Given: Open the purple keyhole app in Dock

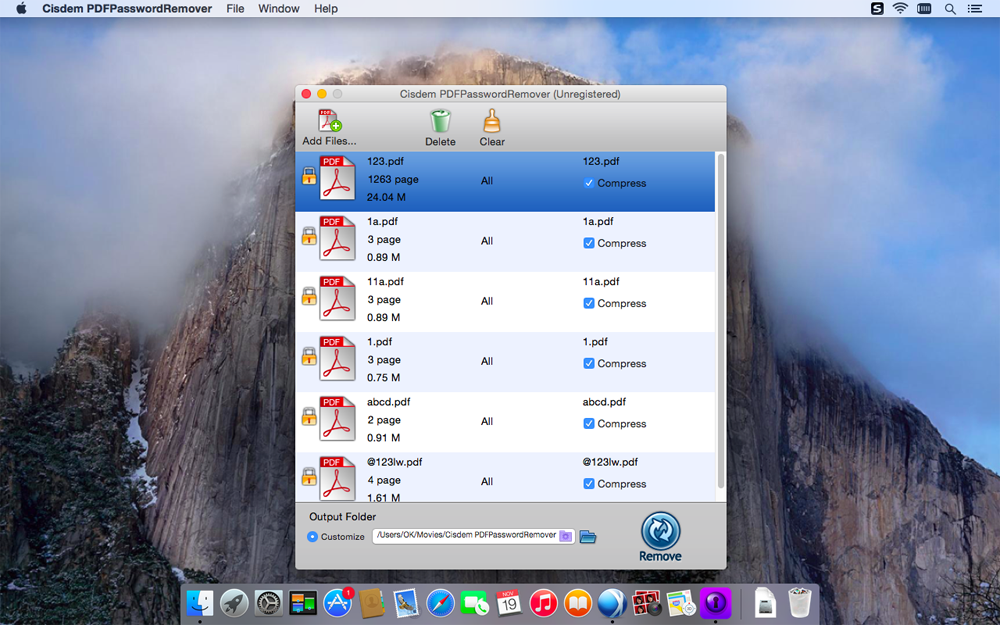Looking at the screenshot, I should click(715, 603).
